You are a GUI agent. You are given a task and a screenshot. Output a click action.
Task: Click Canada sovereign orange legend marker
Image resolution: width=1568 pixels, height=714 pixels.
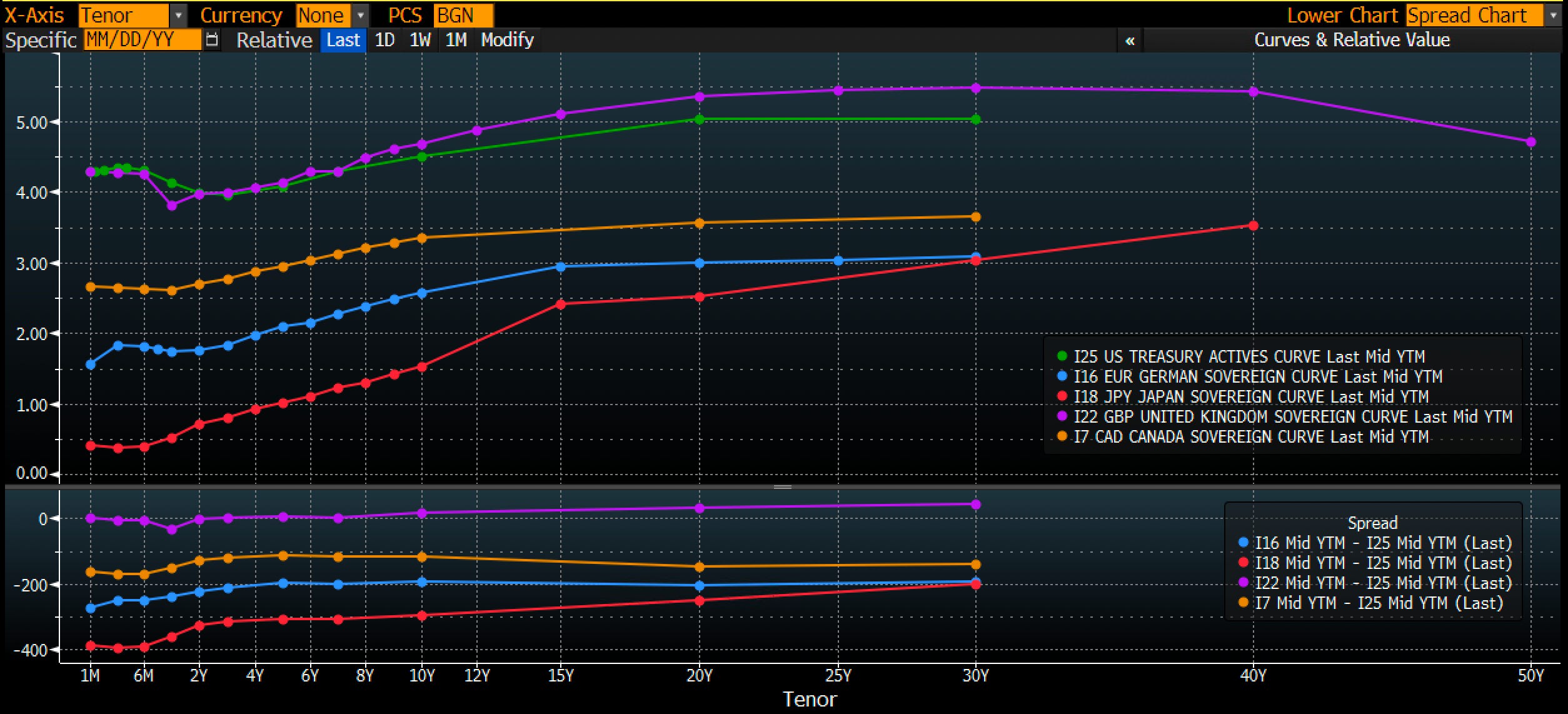[1062, 436]
